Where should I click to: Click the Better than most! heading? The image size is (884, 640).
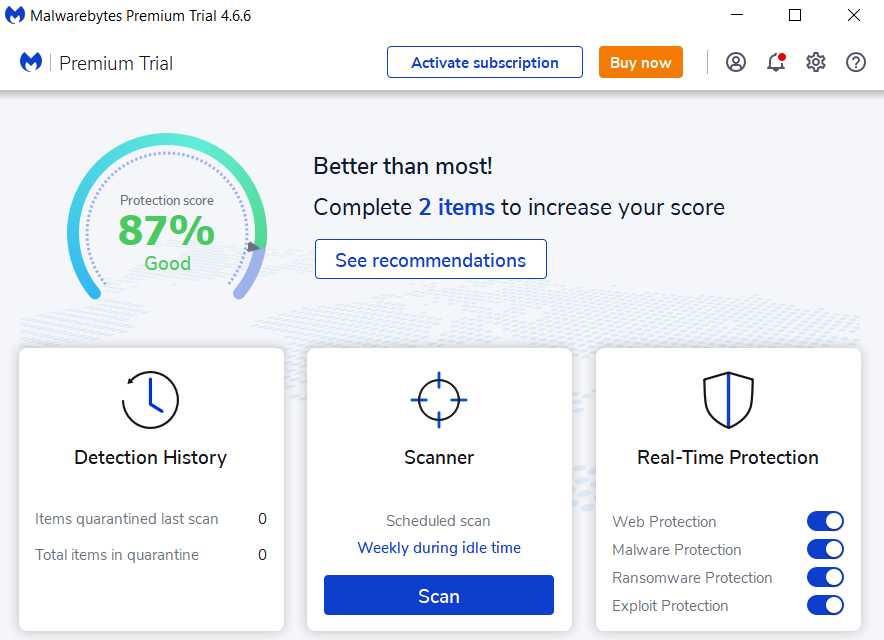(x=403, y=166)
